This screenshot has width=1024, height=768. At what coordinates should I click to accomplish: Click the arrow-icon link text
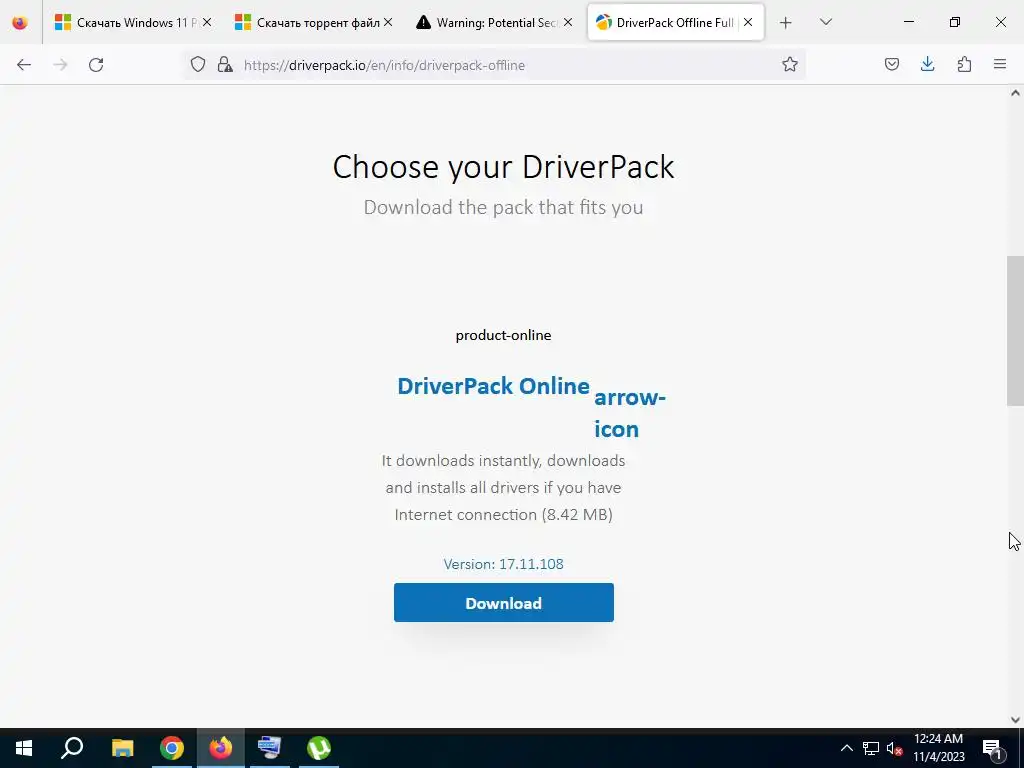pos(630,413)
